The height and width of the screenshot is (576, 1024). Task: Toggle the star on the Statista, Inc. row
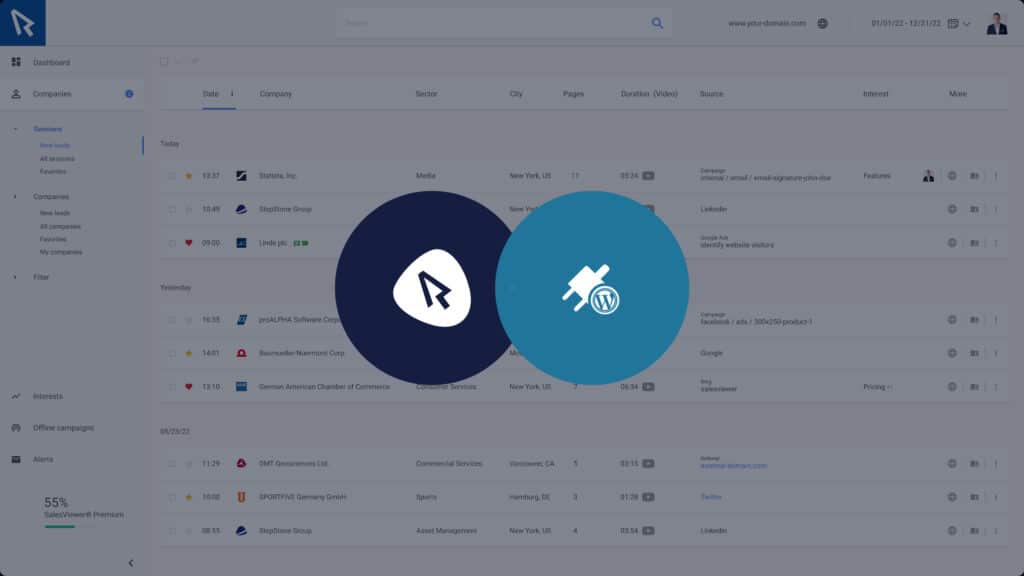(x=188, y=176)
